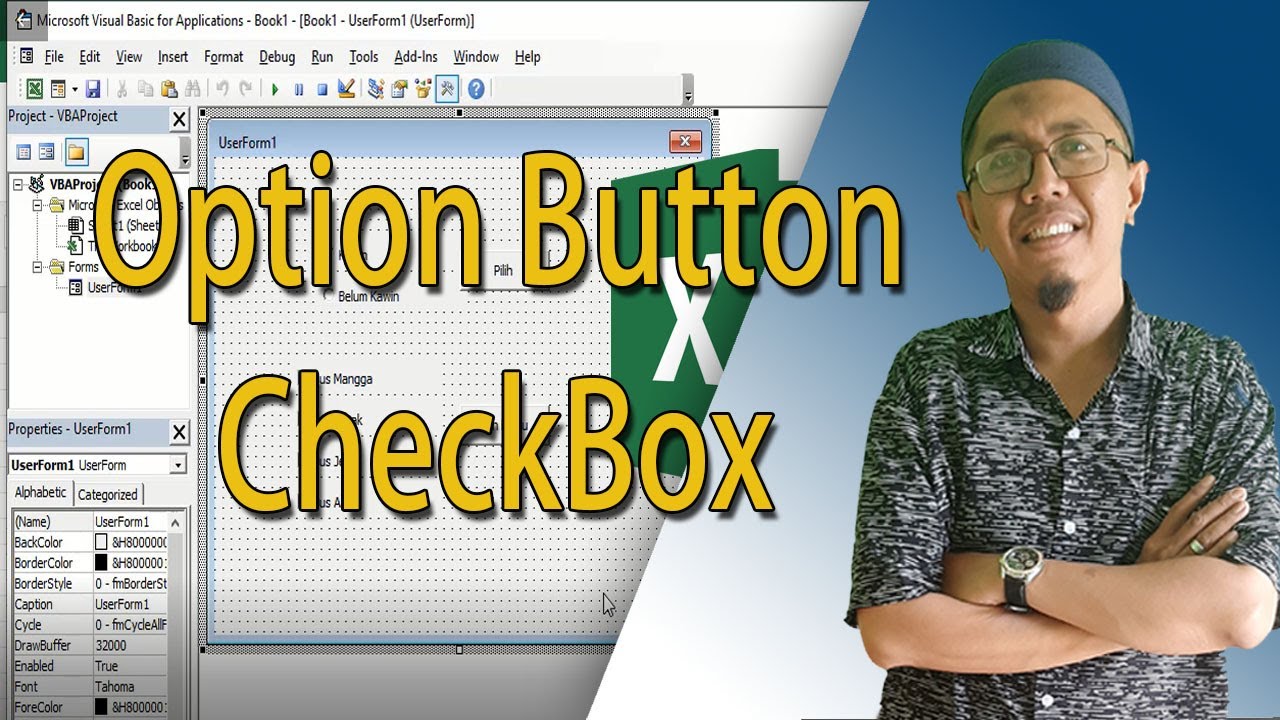Switch to the Alphabetic properties tab
This screenshot has height=720, width=1280.
tap(40, 493)
